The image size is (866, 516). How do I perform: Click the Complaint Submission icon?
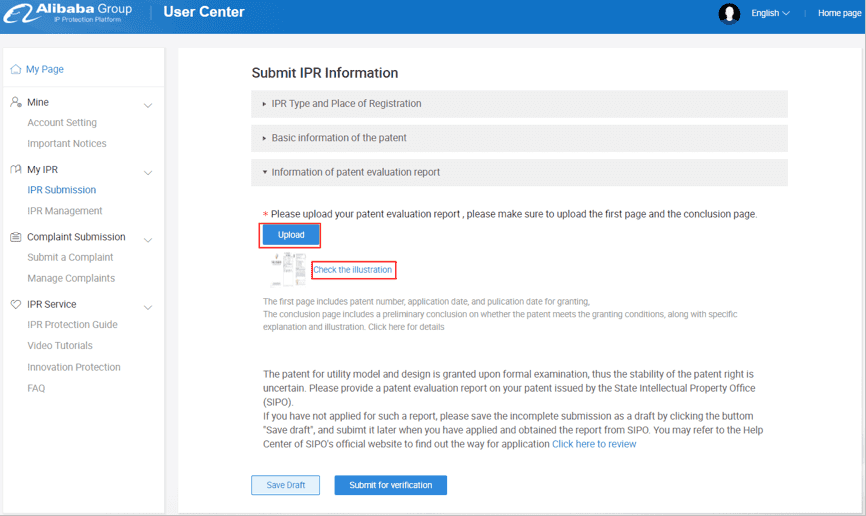coord(16,237)
